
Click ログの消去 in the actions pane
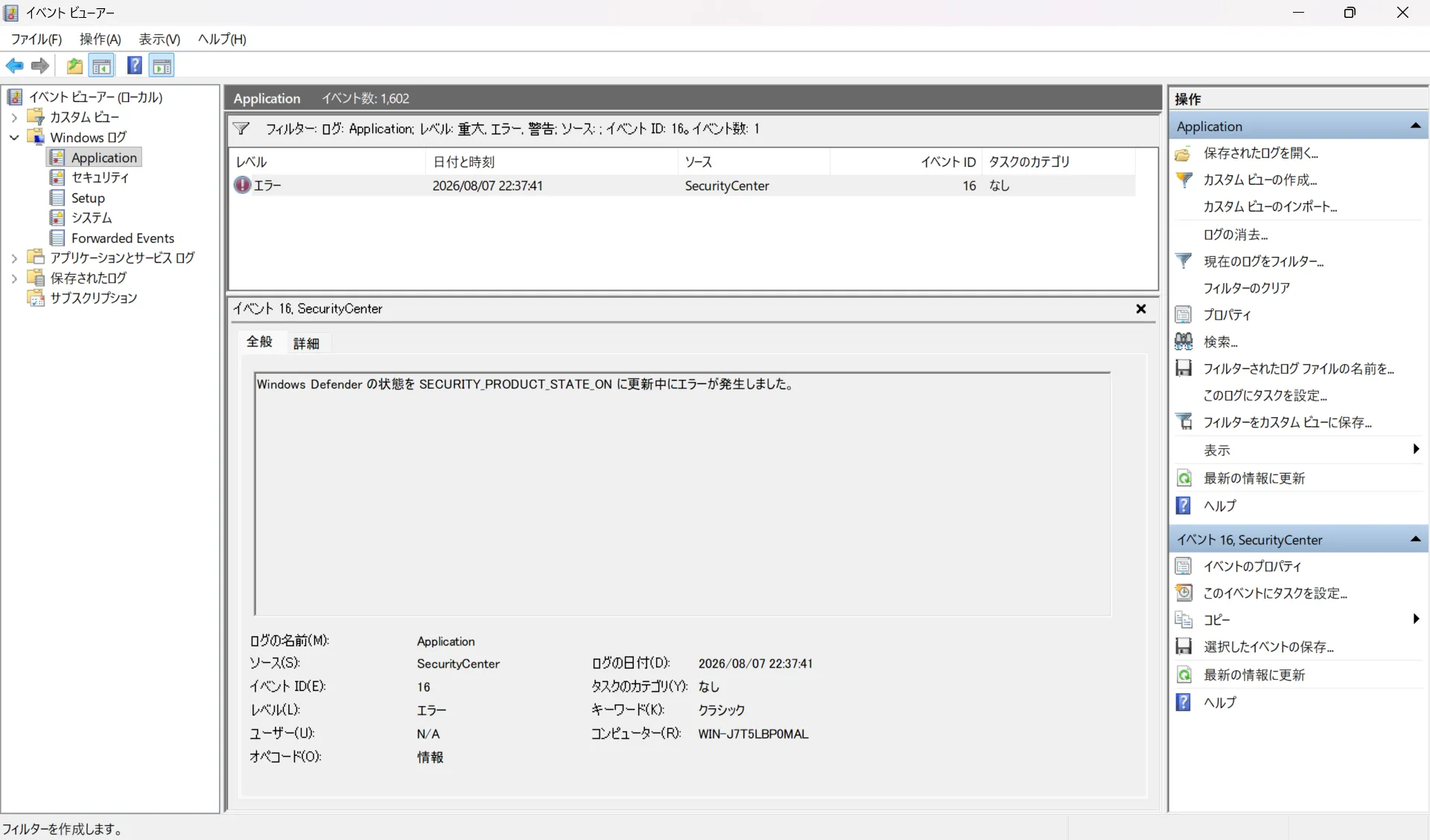coord(1236,235)
